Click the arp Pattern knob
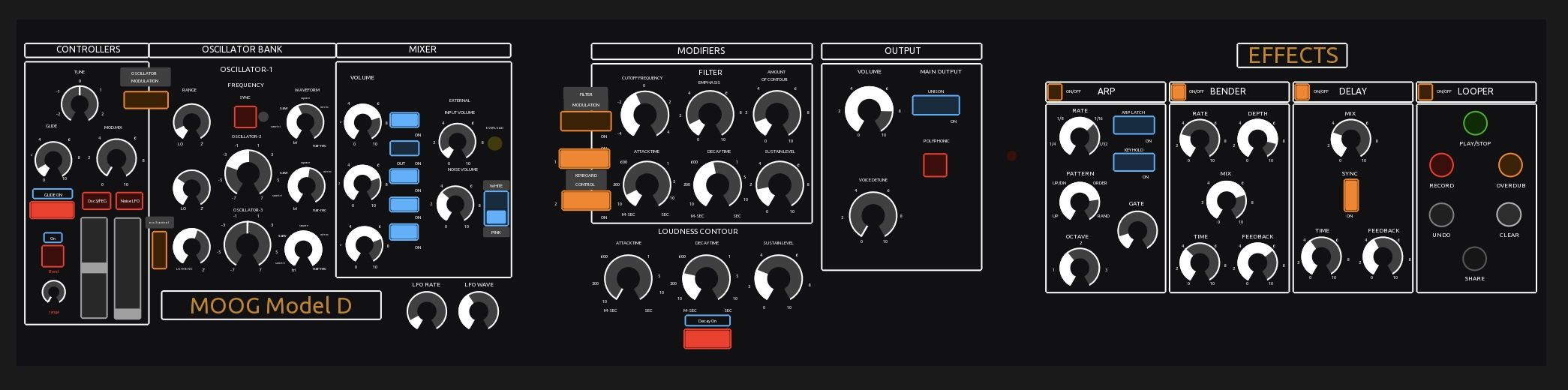 (x=1079, y=200)
